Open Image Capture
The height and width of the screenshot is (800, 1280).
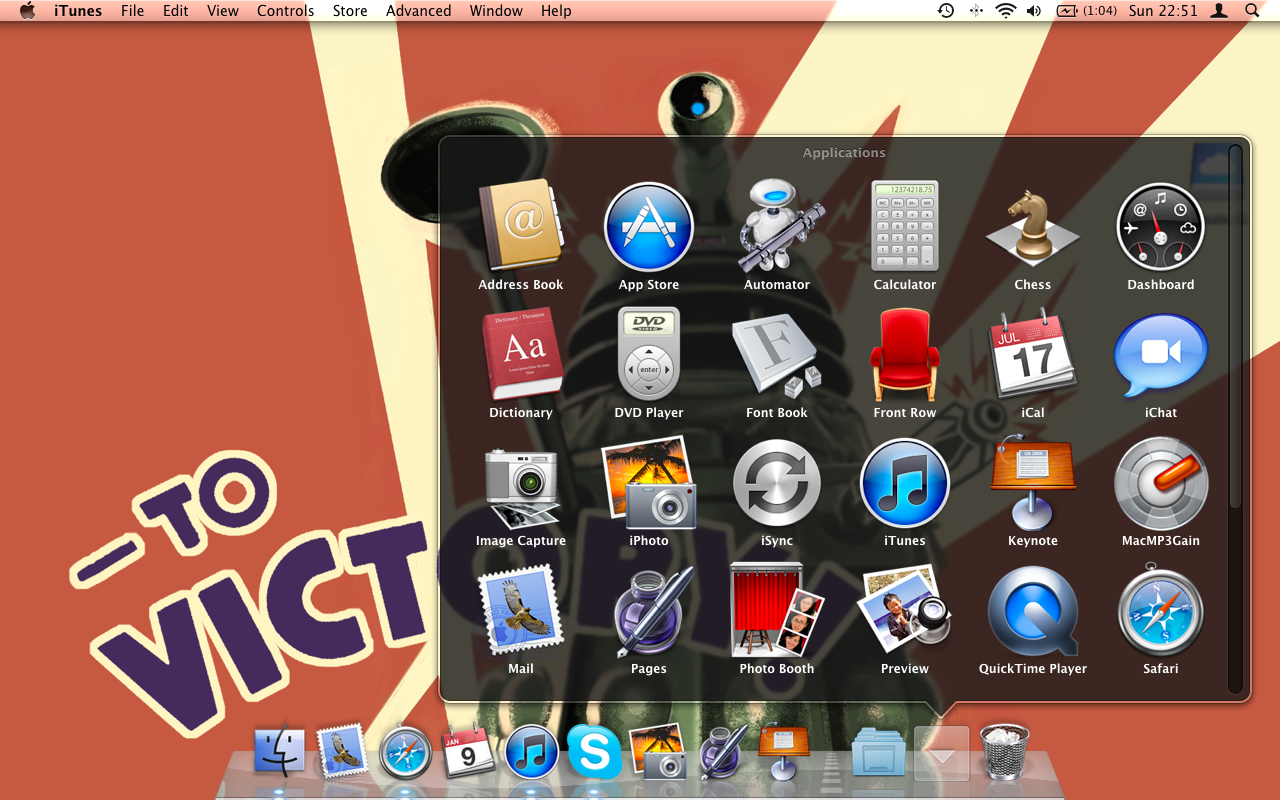521,486
